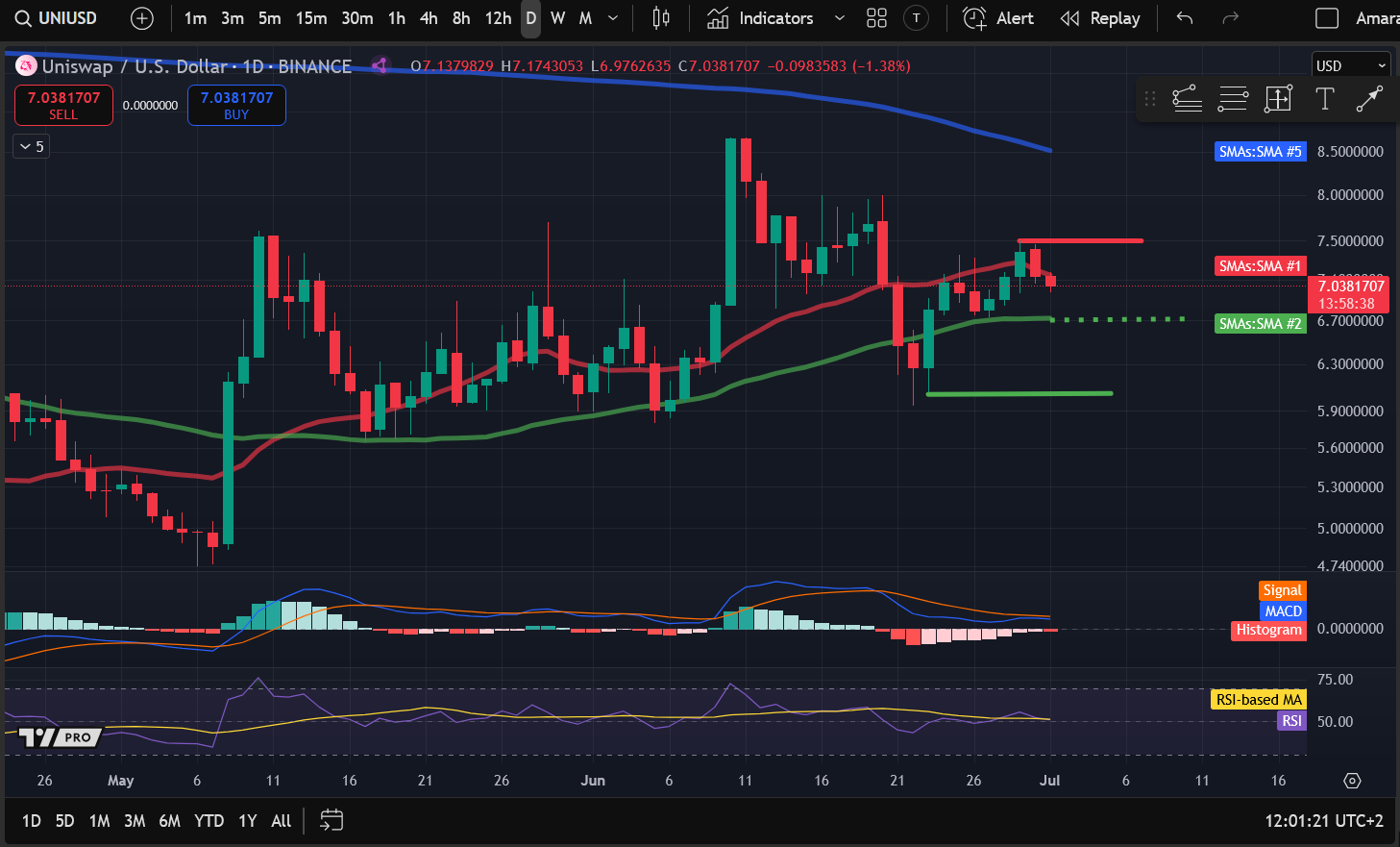Click the SMAs:SMA #2 price label
The height and width of the screenshot is (847, 1400).
[1260, 324]
